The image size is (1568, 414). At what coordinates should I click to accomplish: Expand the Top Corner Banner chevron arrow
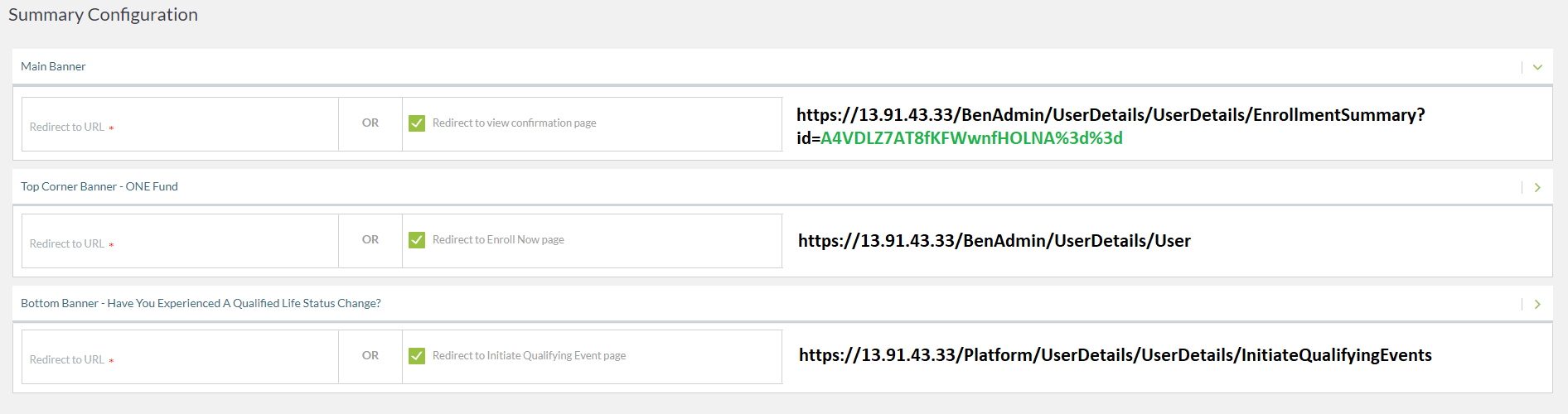point(1537,187)
